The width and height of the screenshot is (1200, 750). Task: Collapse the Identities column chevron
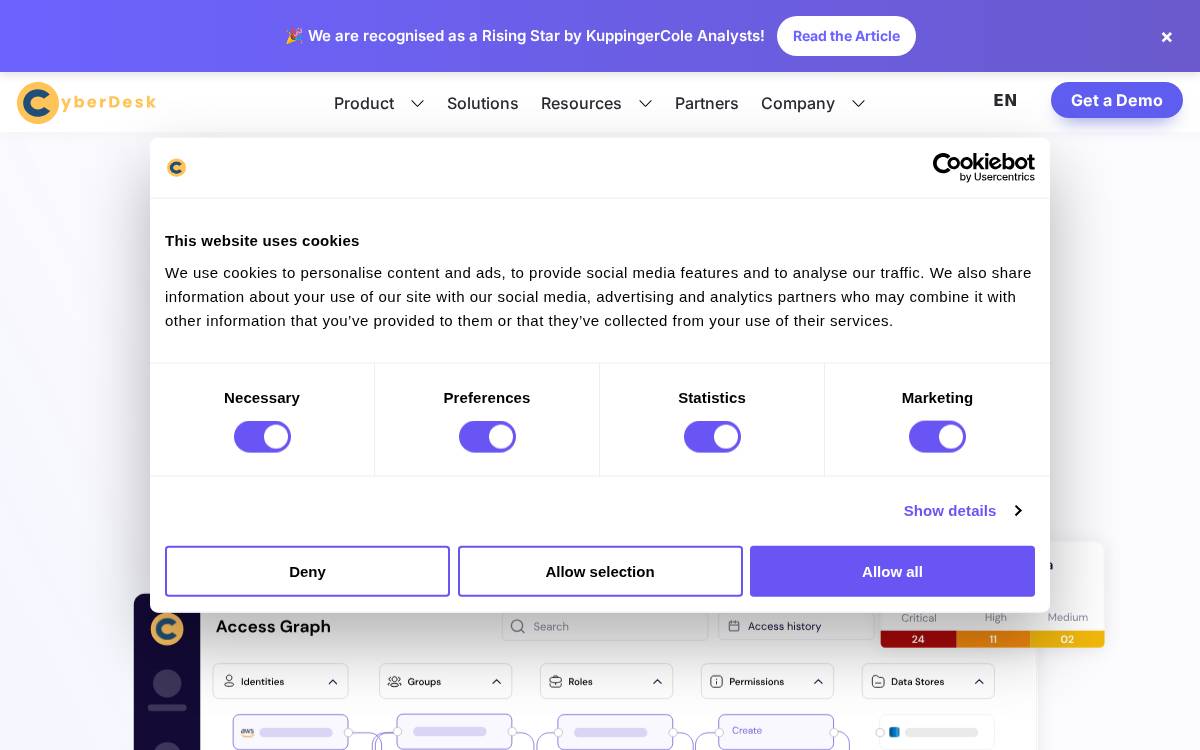[333, 682]
